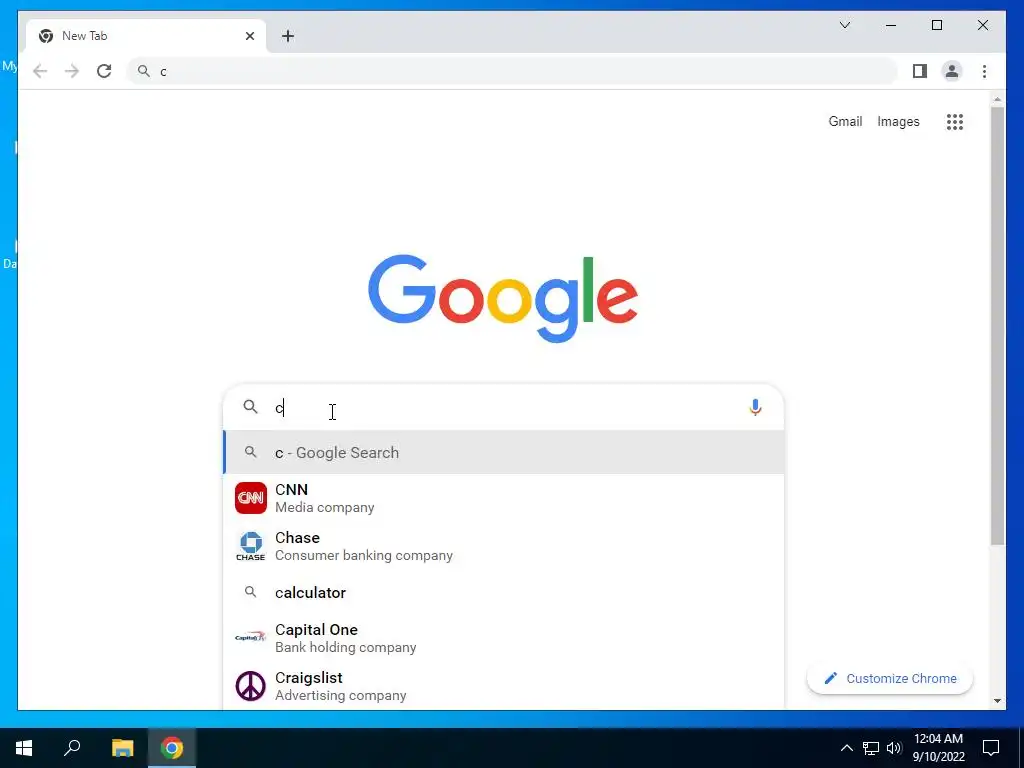
Task: Select the Capital One suggestion
Action: point(504,638)
